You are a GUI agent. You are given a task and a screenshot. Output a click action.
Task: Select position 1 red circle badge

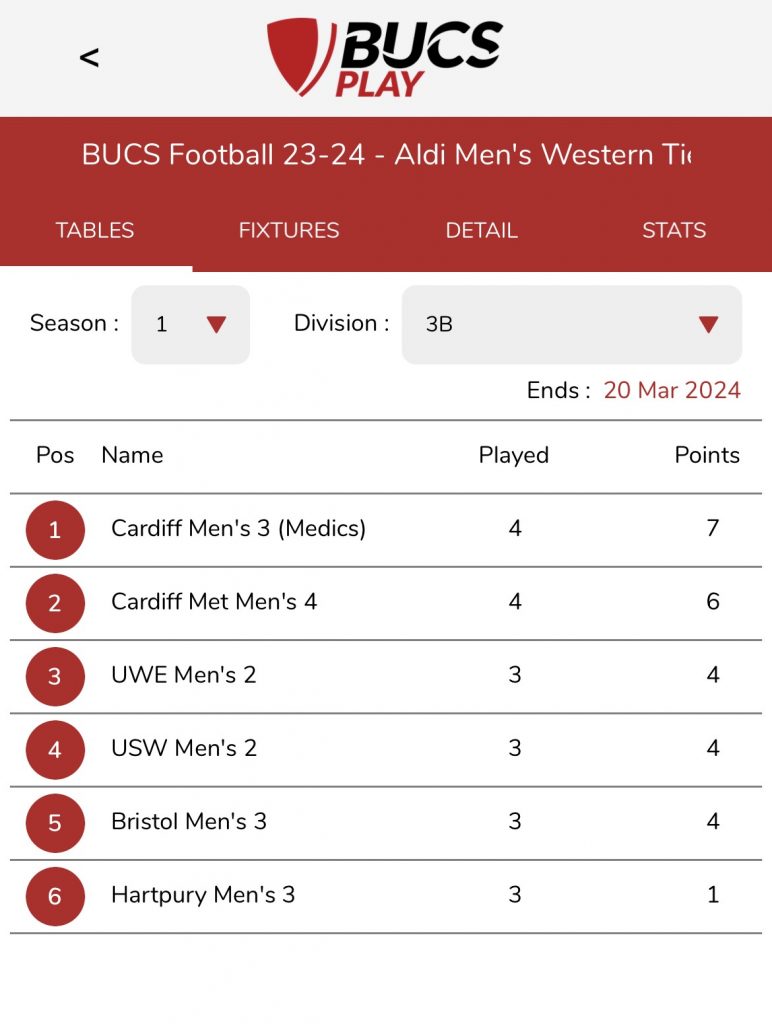(55, 530)
